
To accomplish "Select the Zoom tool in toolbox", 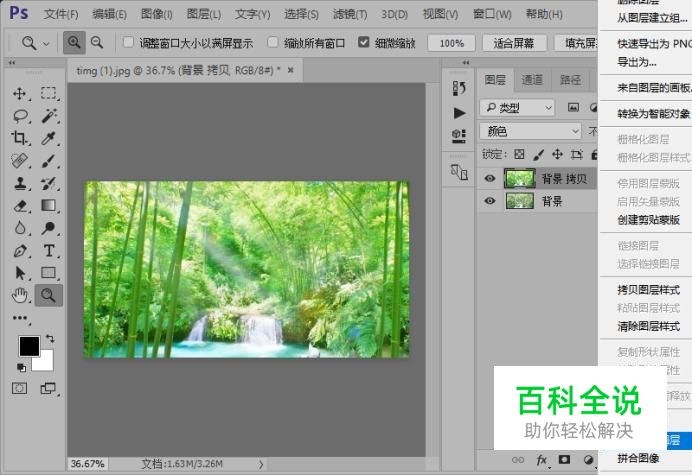I will click(49, 295).
